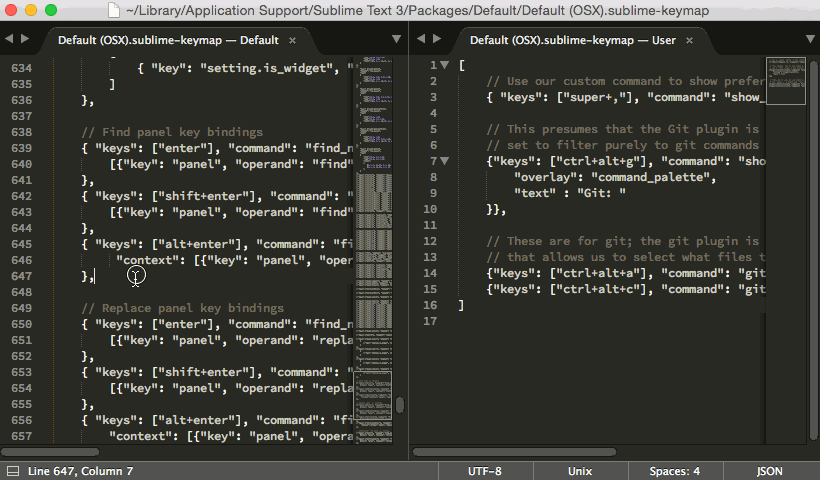Screen dimensions: 820x480
Task: Click "command_palette" value on line 8
Action: tap(650, 177)
